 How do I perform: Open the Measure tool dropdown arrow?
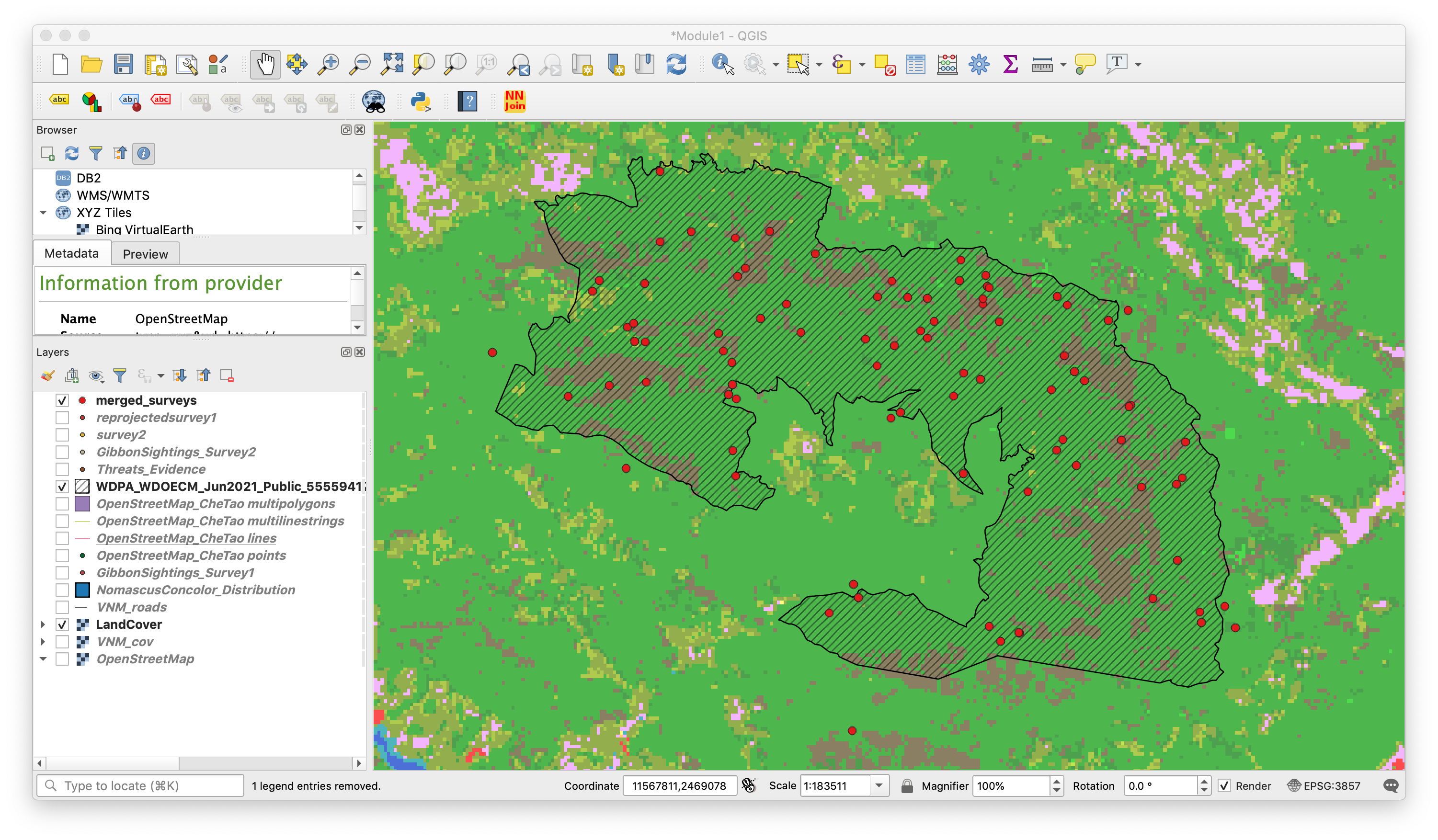(x=1062, y=65)
